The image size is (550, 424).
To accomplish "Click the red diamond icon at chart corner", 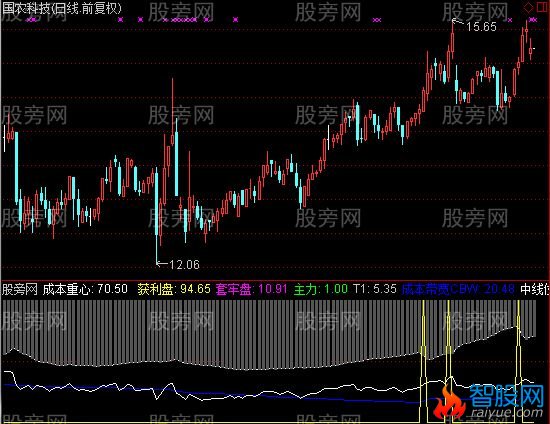I will [x=528, y=7].
